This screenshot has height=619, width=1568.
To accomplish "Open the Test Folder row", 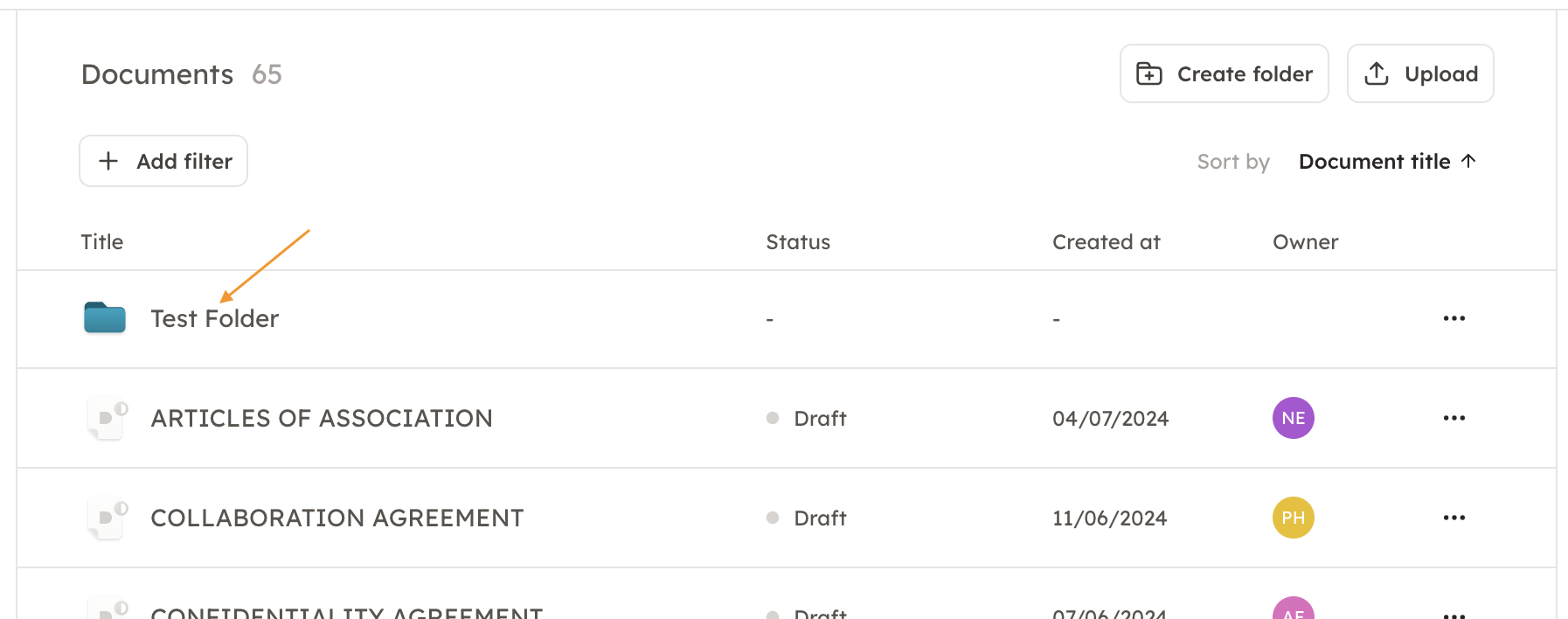I will tap(214, 318).
